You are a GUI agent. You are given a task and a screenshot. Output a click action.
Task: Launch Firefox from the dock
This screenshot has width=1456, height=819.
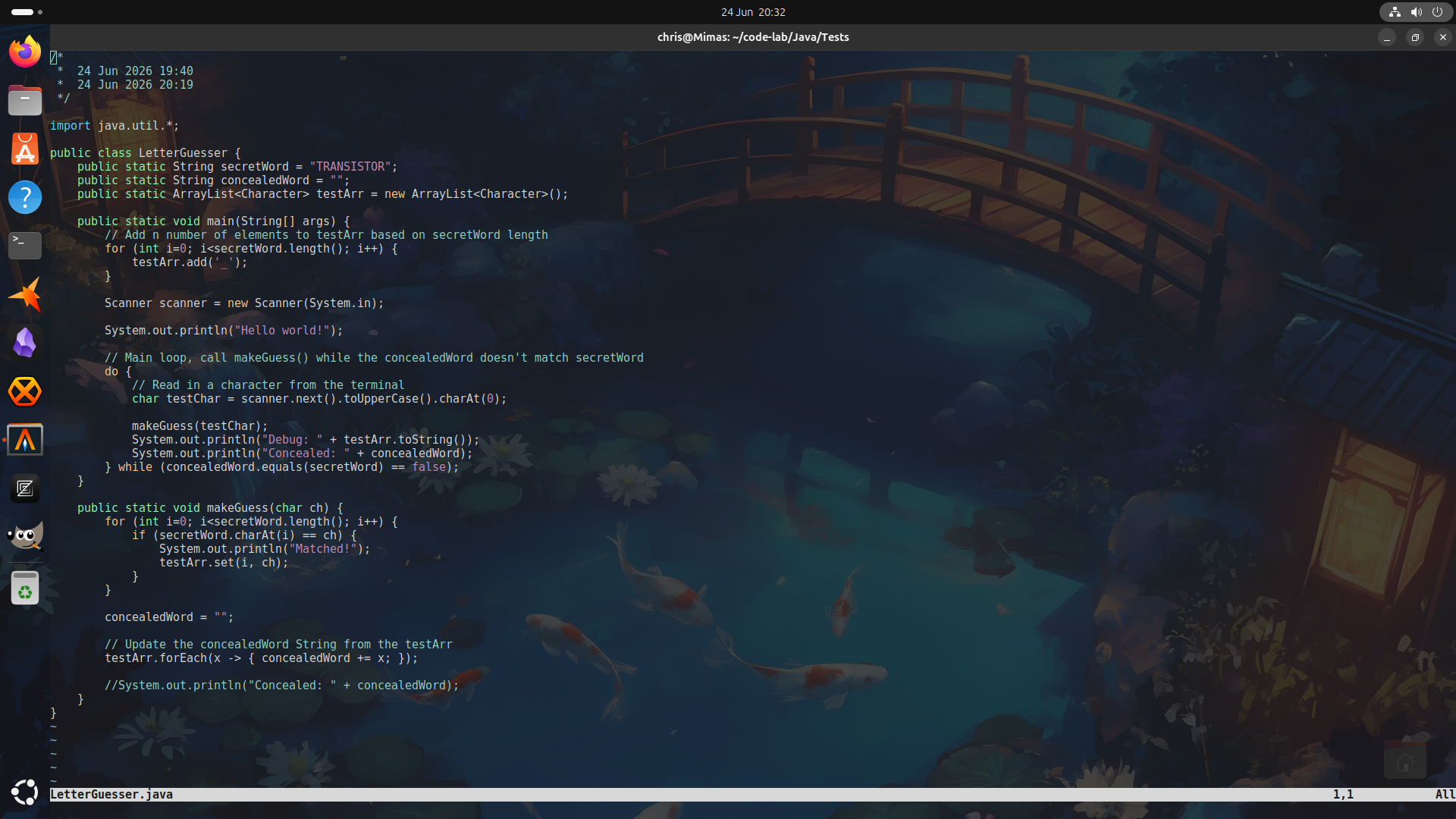click(25, 52)
